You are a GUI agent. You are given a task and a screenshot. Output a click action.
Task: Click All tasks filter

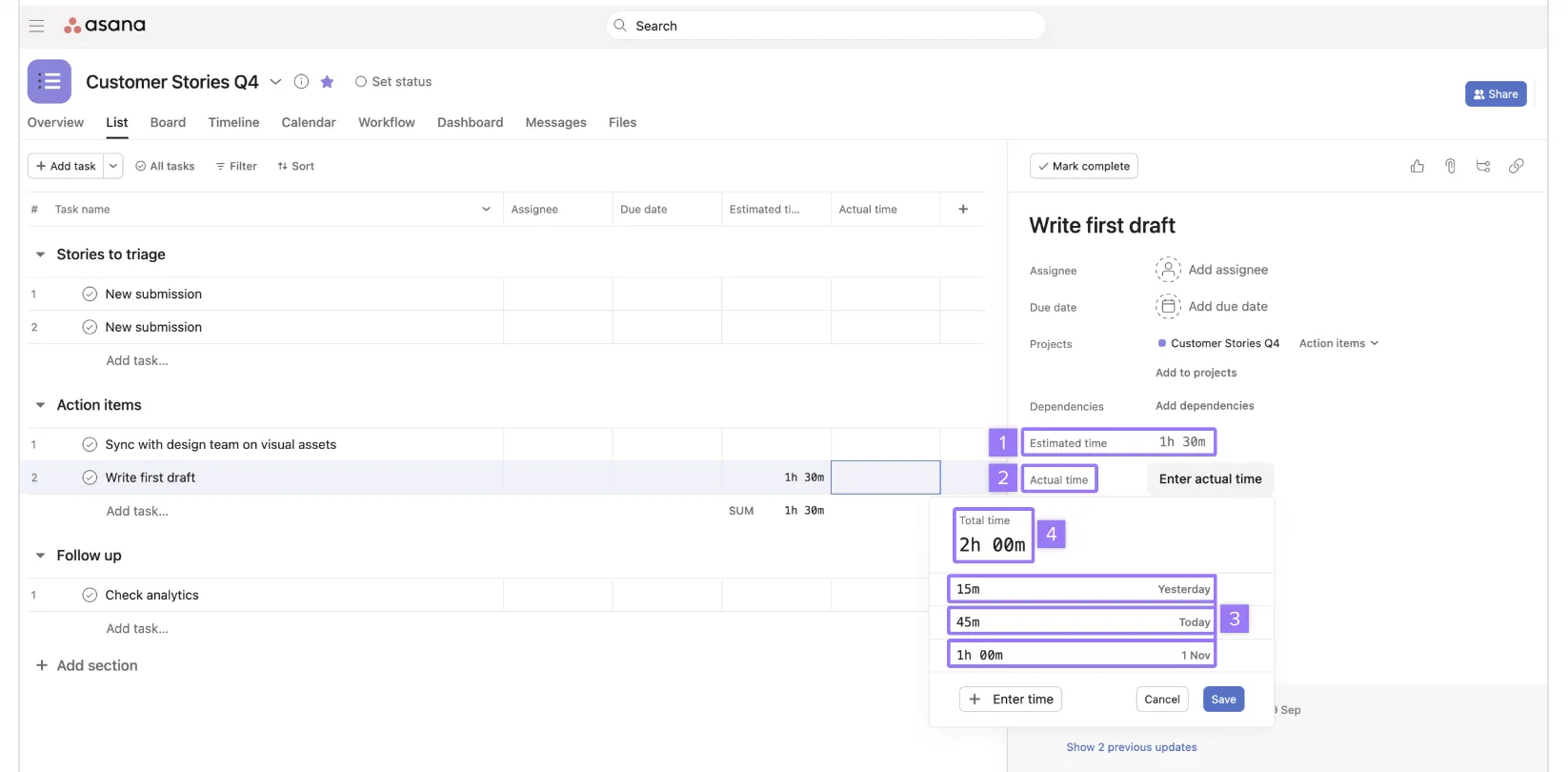pyautogui.click(x=165, y=166)
